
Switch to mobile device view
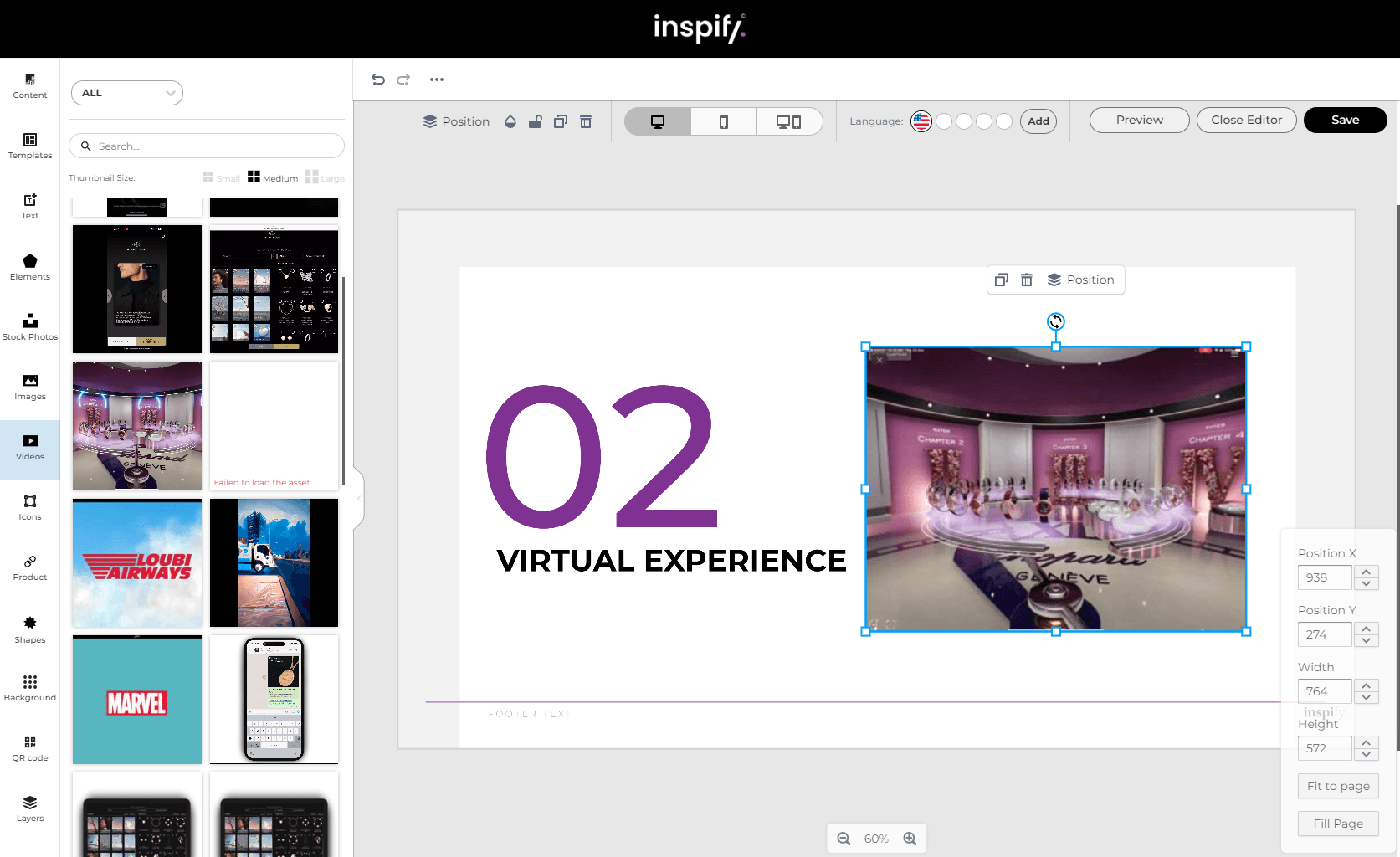pyautogui.click(x=724, y=121)
